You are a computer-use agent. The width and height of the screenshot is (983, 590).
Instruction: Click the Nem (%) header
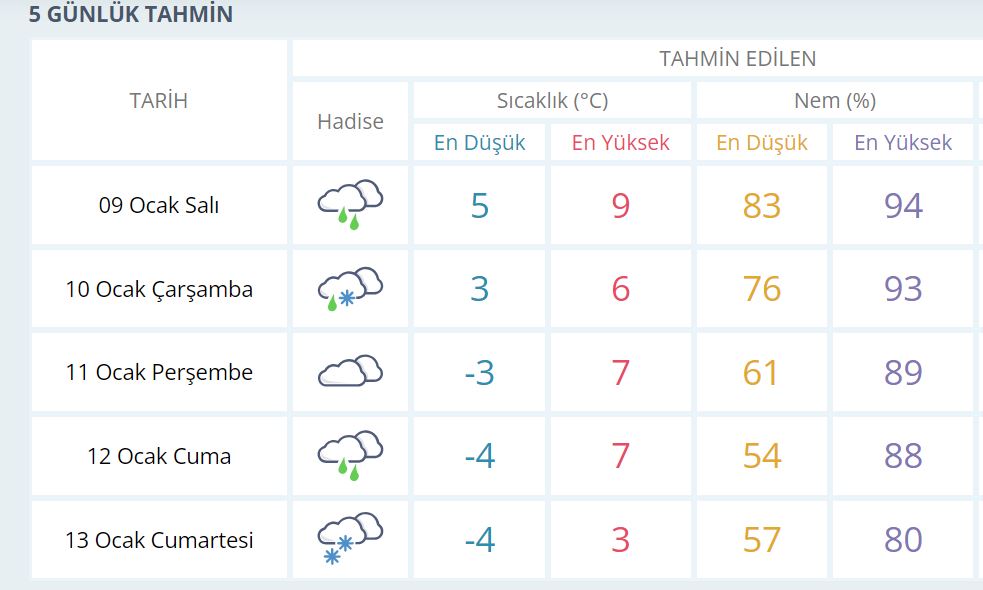tap(834, 100)
